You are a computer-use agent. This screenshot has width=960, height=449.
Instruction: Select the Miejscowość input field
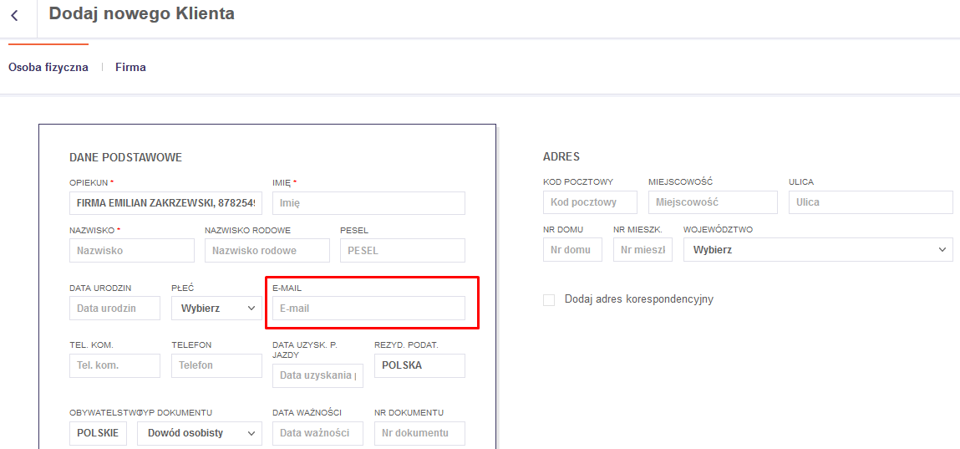click(712, 202)
